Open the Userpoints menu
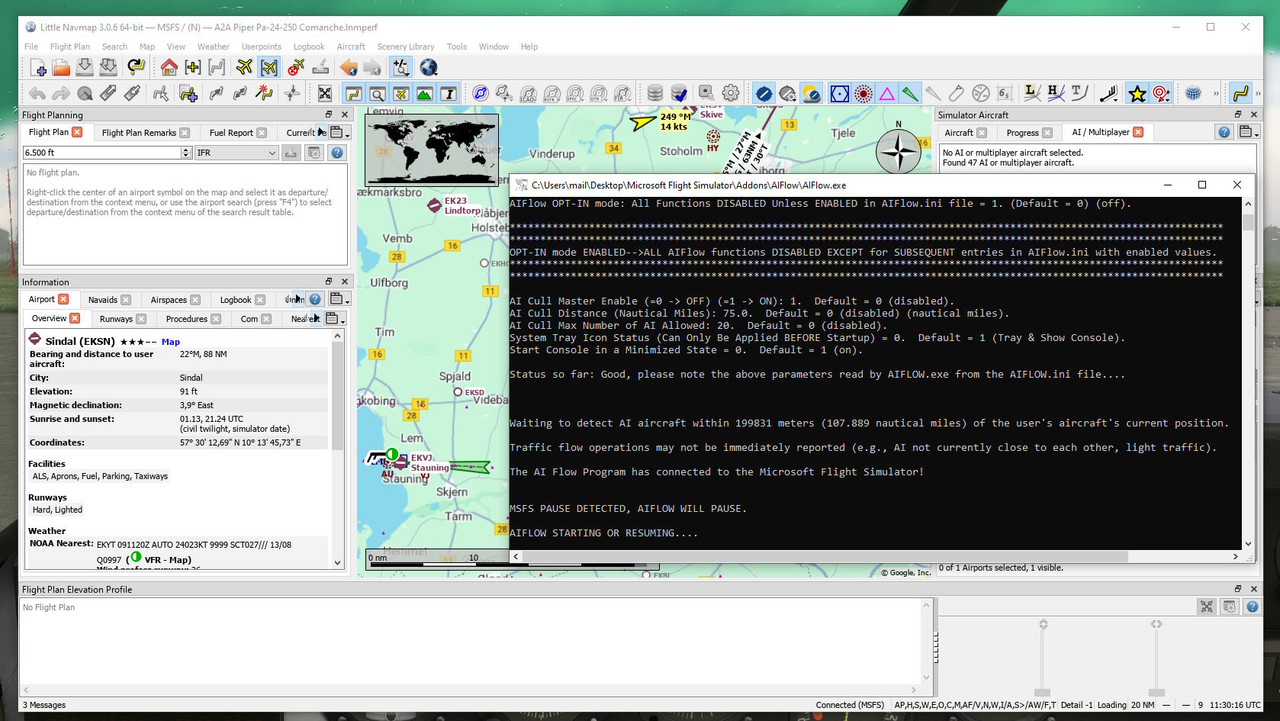1280x721 pixels. point(261,46)
